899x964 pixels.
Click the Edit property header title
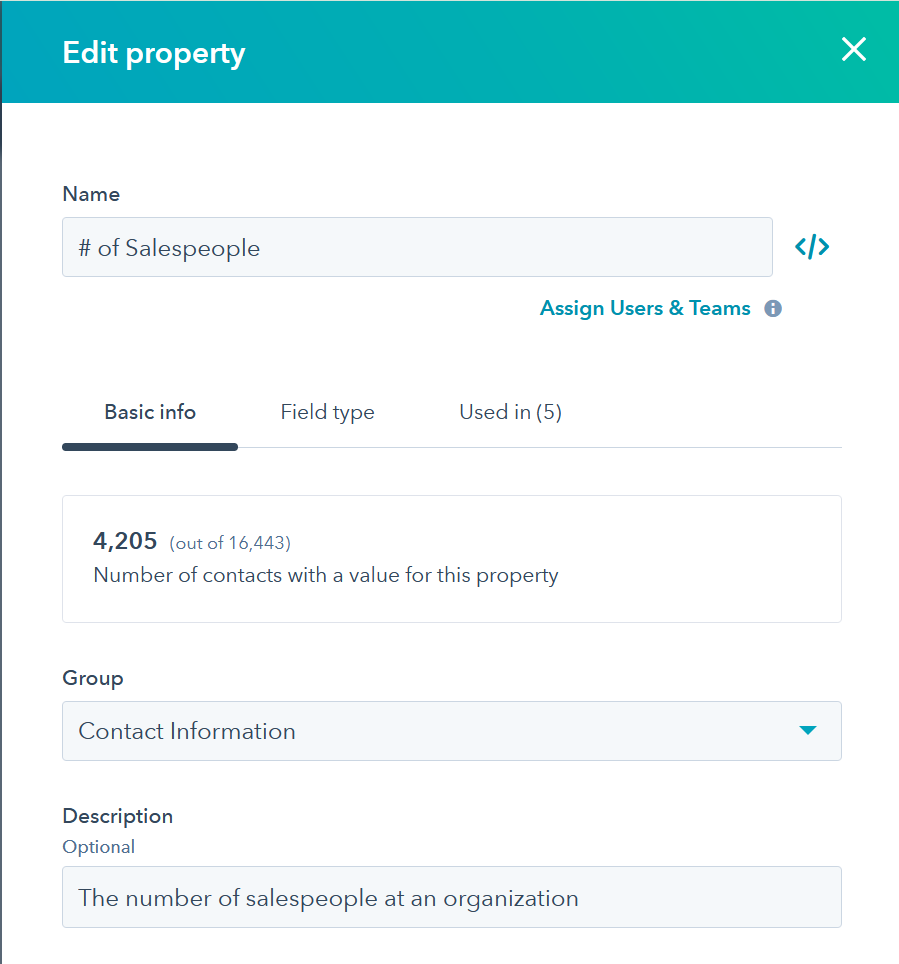(154, 53)
